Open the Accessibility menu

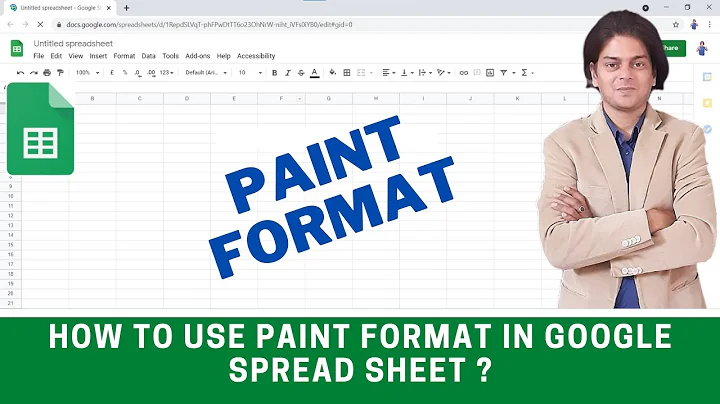[x=256, y=56]
